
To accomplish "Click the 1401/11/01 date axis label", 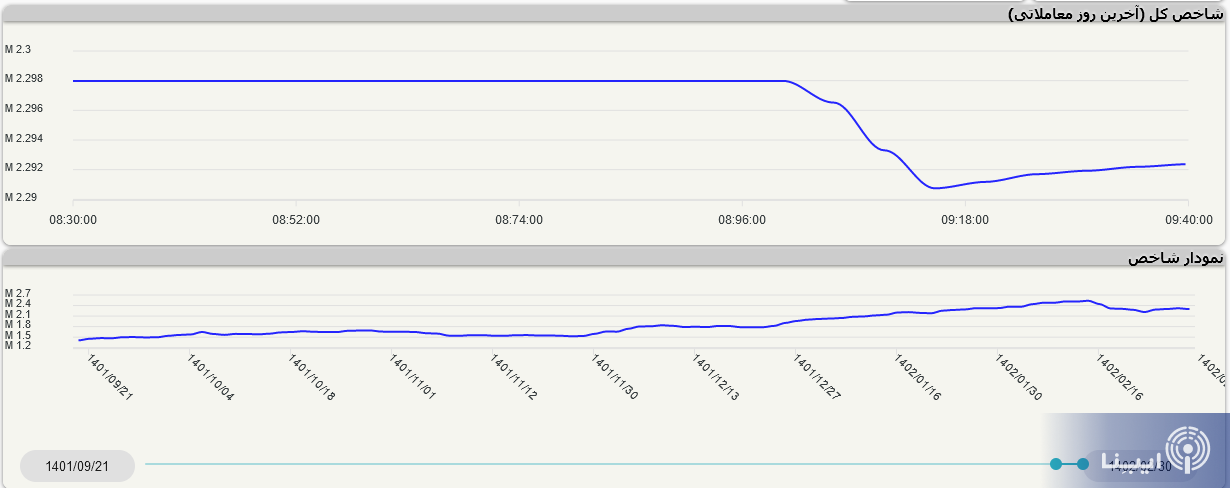I will tap(412, 377).
